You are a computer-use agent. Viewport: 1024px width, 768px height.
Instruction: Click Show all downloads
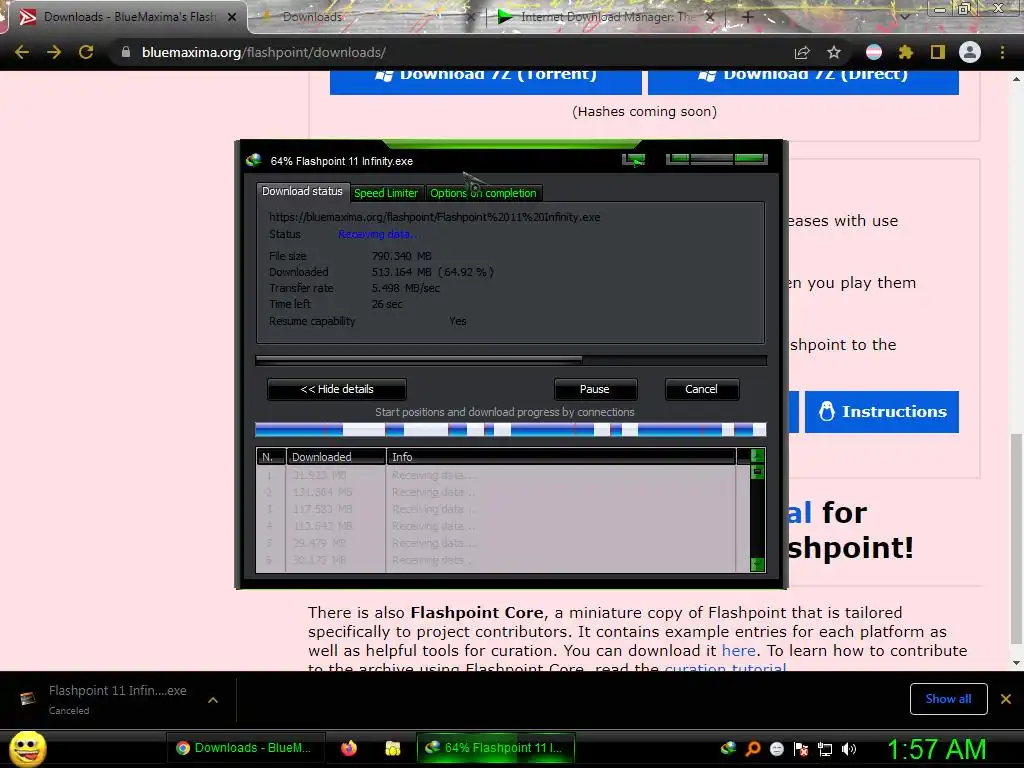point(948,699)
